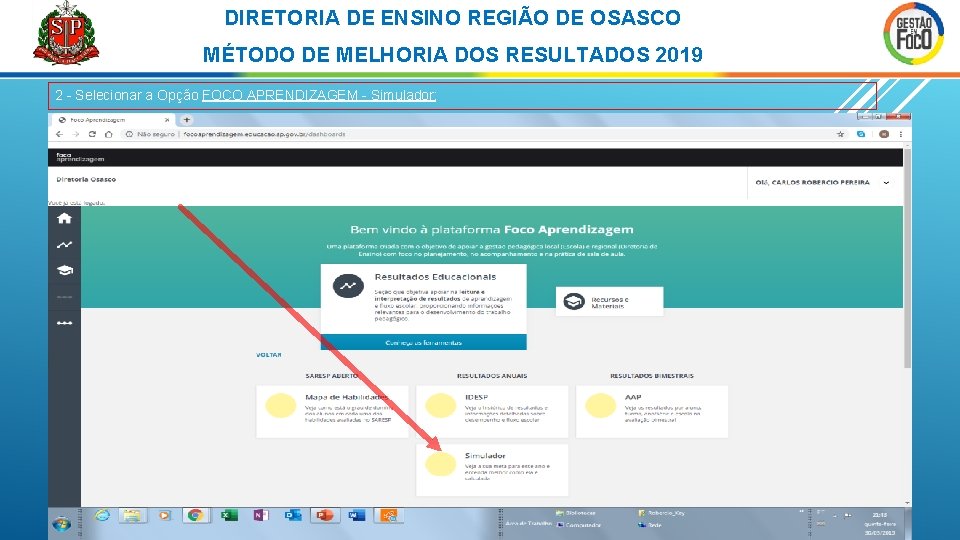Open a new tab with the plus button
This screenshot has height=540, width=960.
[x=187, y=119]
